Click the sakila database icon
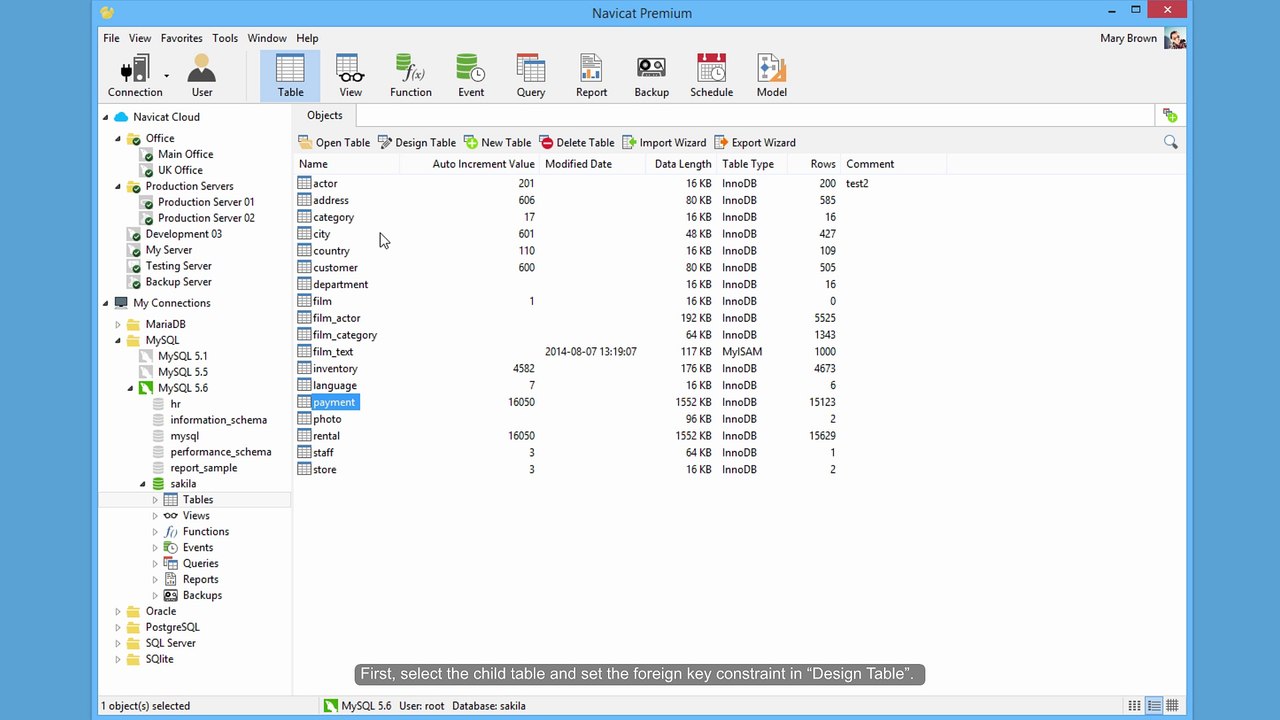The height and width of the screenshot is (720, 1280). (158, 484)
